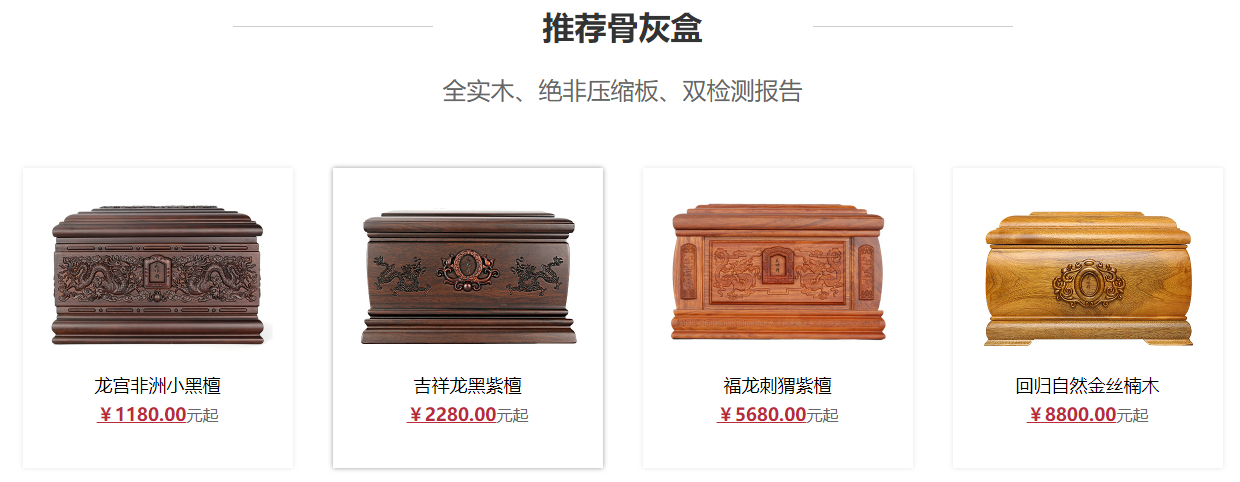
Task: Click the oval emblem on 金丝楠木 urn
Action: [x=1088, y=282]
